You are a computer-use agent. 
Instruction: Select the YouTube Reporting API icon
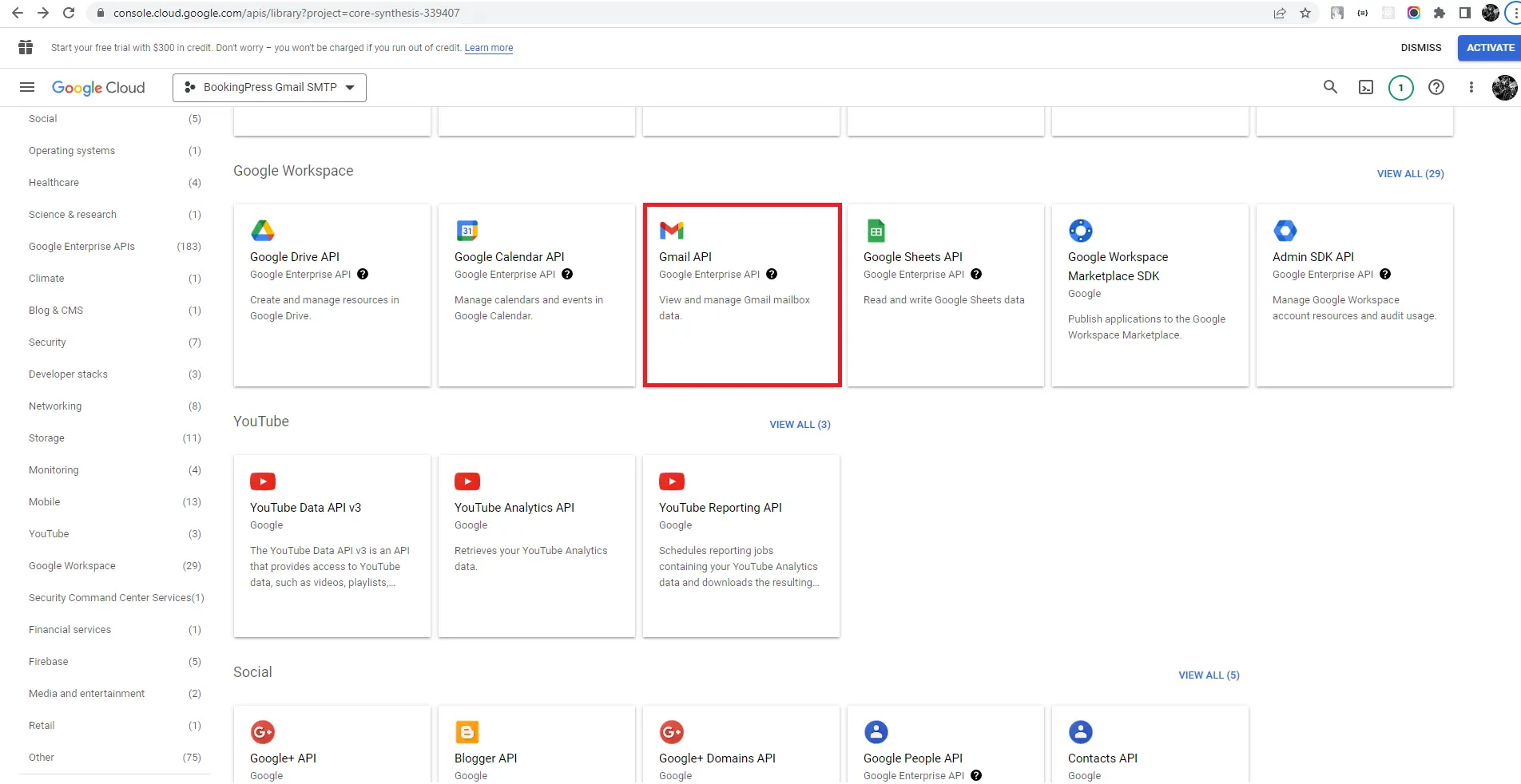[x=672, y=481]
